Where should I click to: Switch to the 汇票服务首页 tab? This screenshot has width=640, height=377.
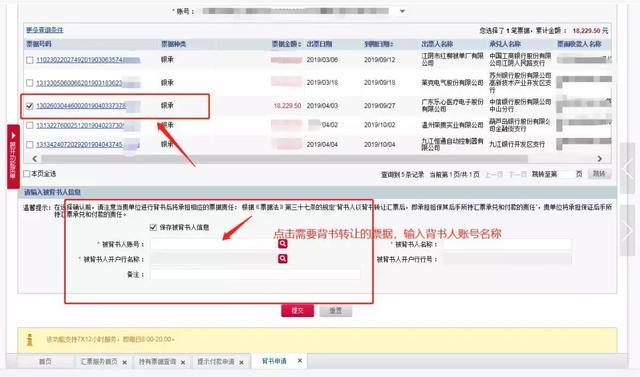(99, 361)
